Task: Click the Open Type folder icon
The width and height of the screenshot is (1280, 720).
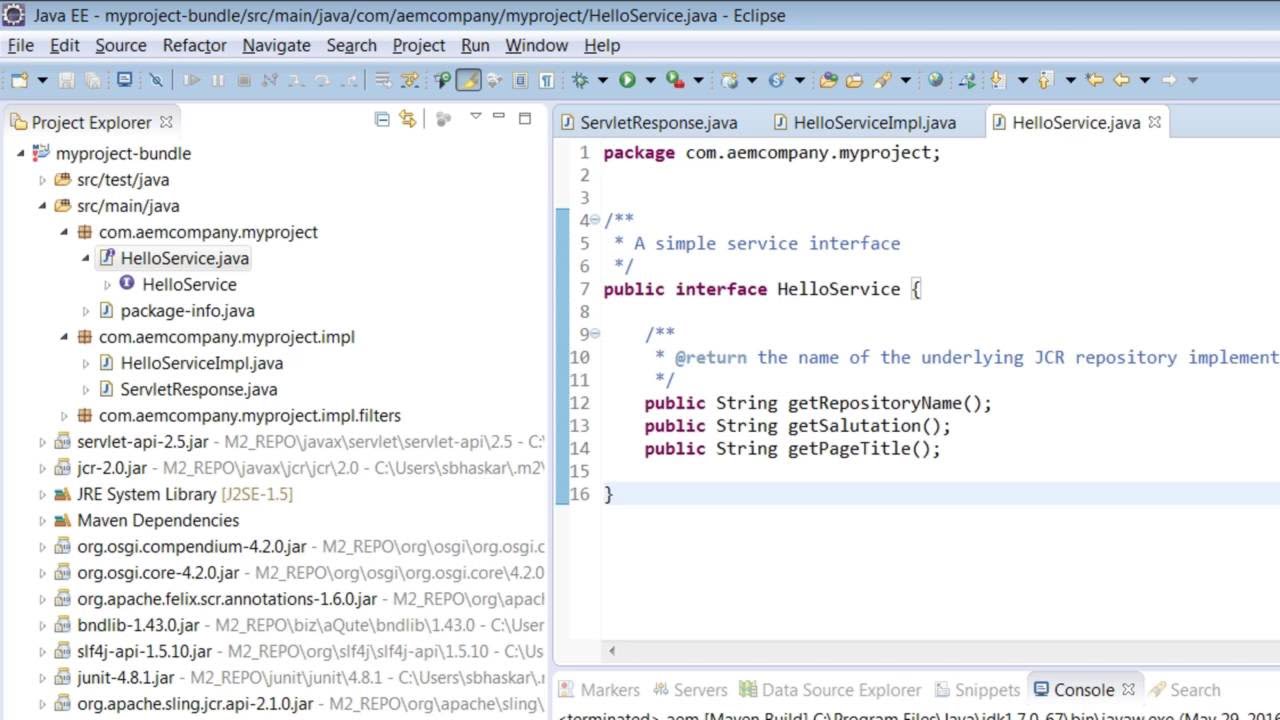Action: click(x=828, y=80)
